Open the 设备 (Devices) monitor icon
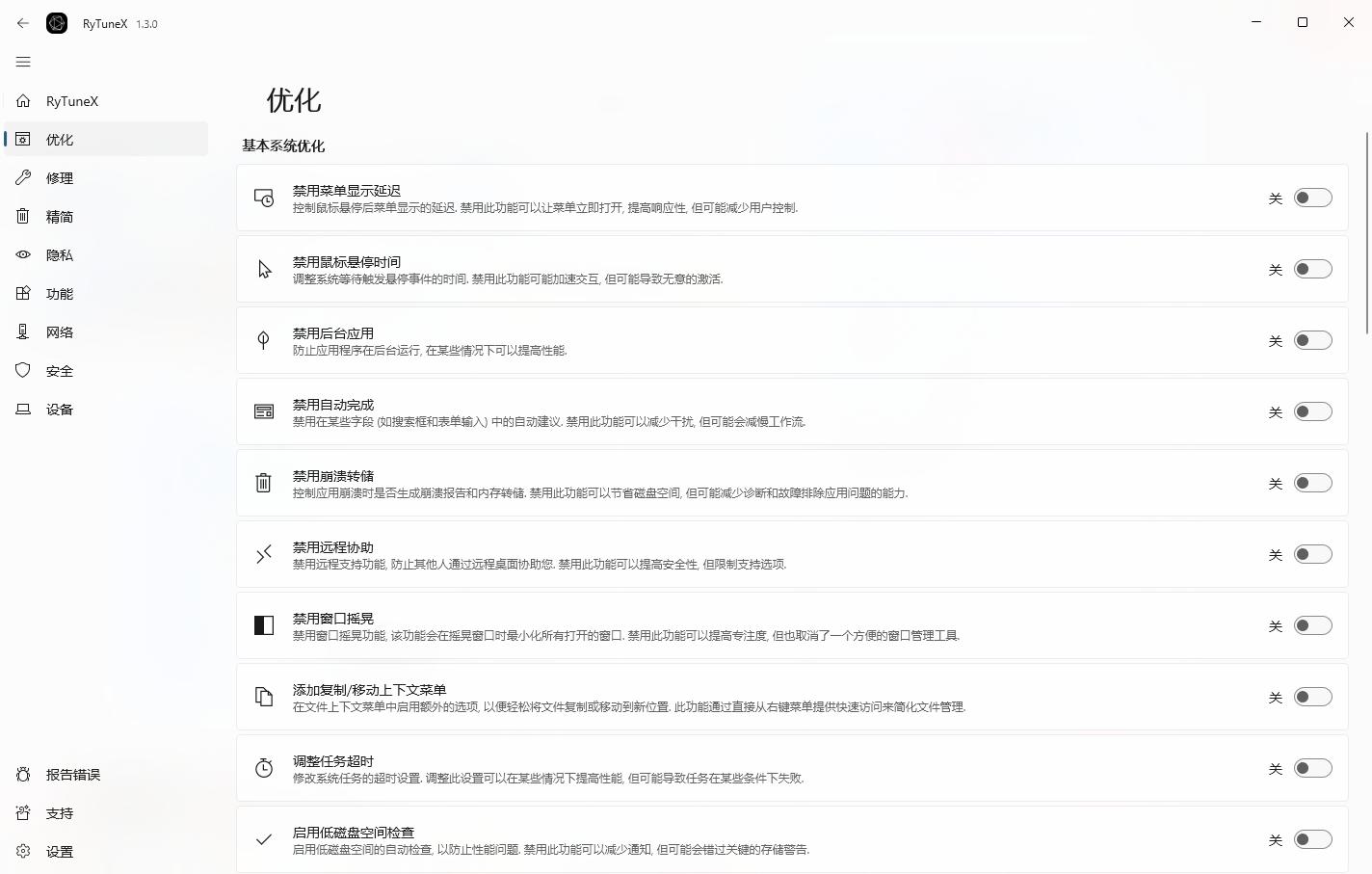Screen dimensions: 1372x874 [22, 409]
